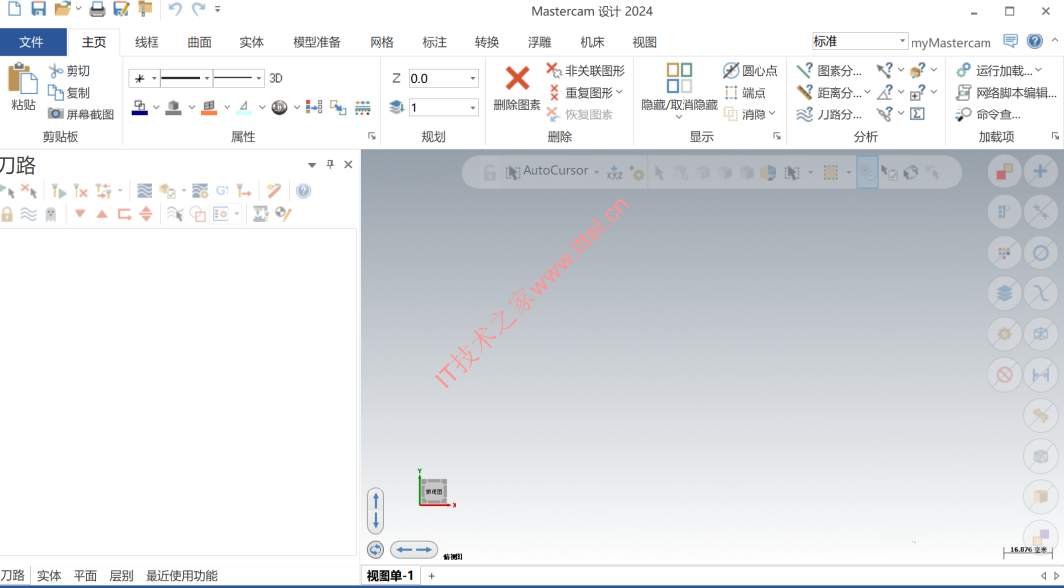This screenshot has height=588, width=1064.
Task: Toggle the AutoCursor selection mode button
Action: [x=552, y=172]
